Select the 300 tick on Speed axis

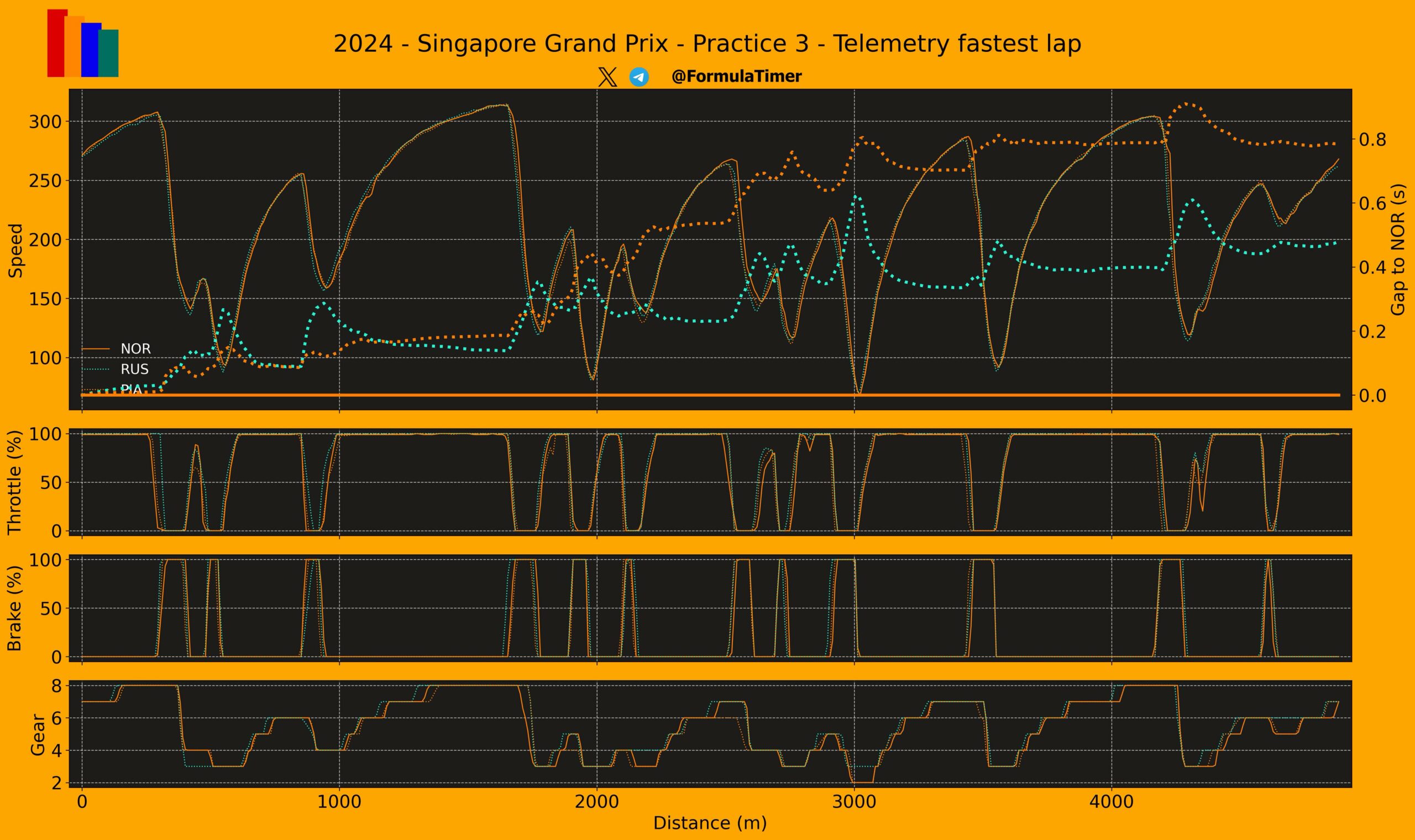pyautogui.click(x=45, y=122)
